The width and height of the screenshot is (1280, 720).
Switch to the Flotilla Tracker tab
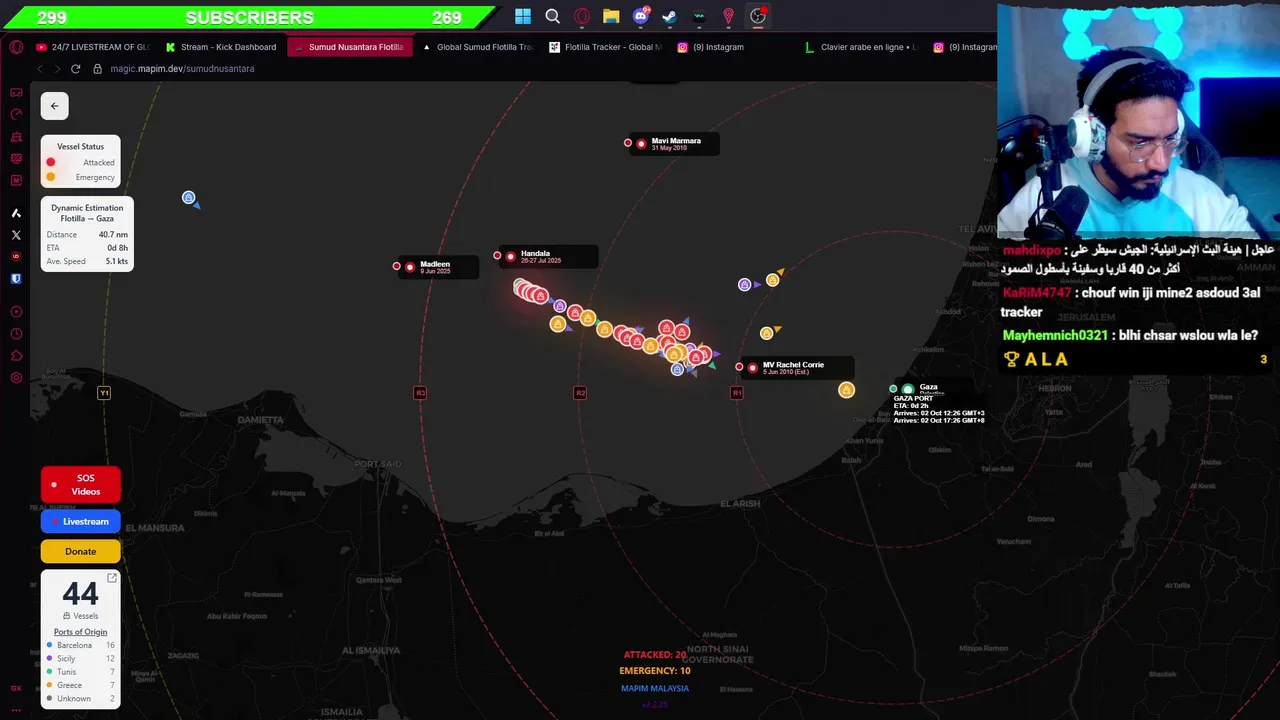click(605, 47)
